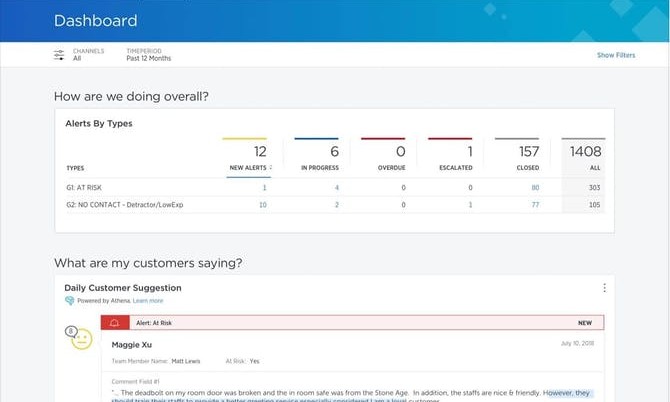The height and width of the screenshot is (402, 670).
Task: Click the red alert bell icon
Action: 114,324
